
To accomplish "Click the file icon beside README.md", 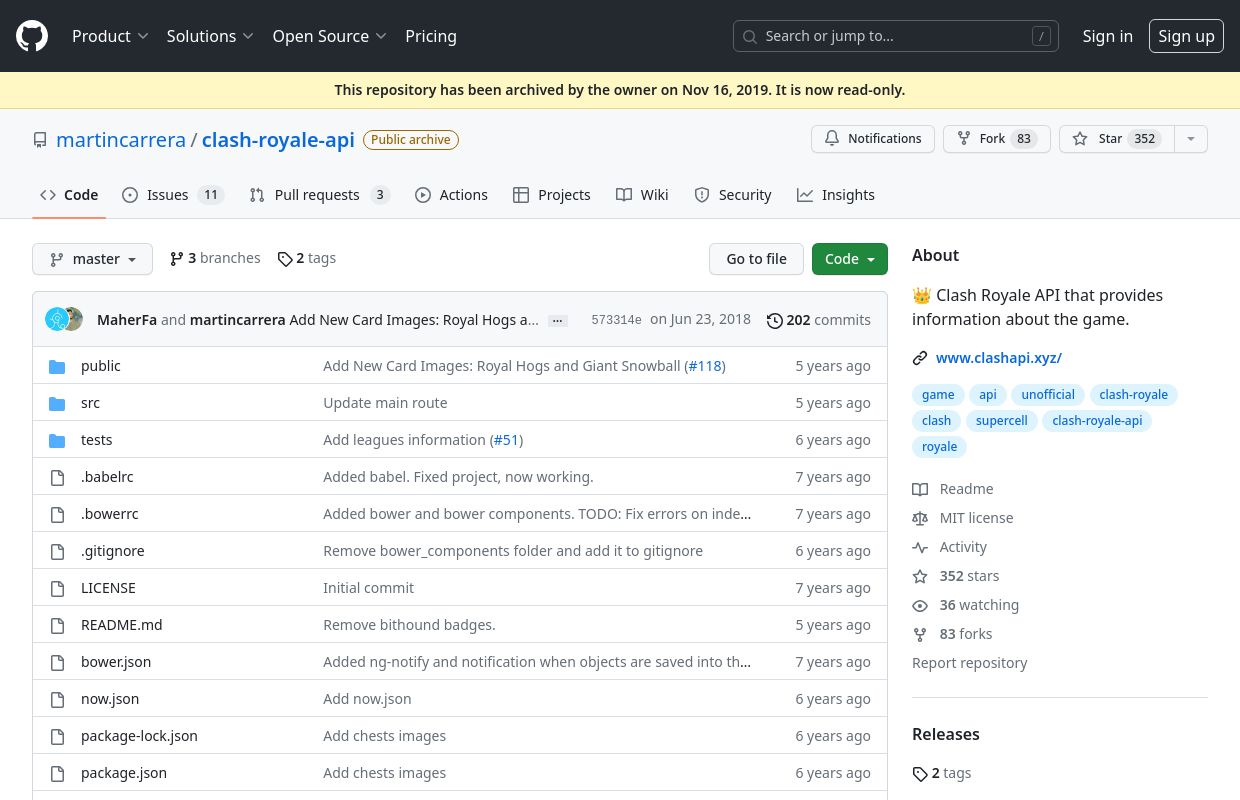I will pyautogui.click(x=57, y=625).
